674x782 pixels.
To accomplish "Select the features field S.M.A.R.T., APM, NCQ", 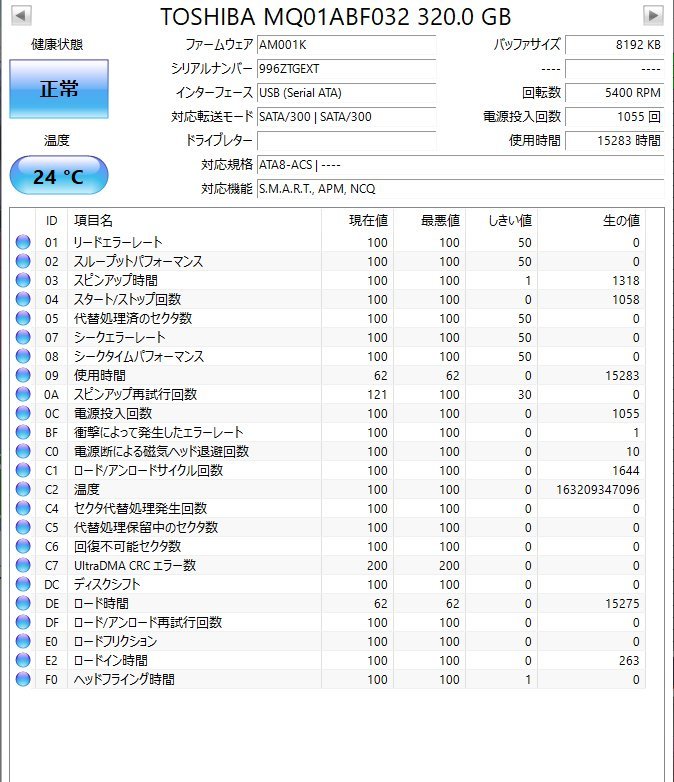I will (x=460, y=189).
